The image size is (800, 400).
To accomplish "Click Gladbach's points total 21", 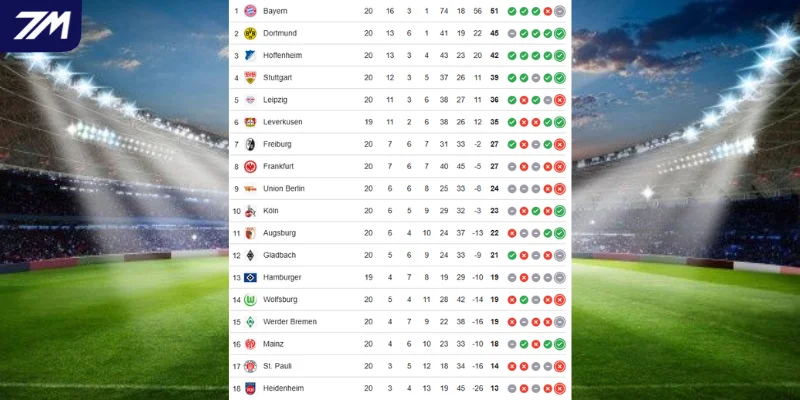I will [x=494, y=255].
